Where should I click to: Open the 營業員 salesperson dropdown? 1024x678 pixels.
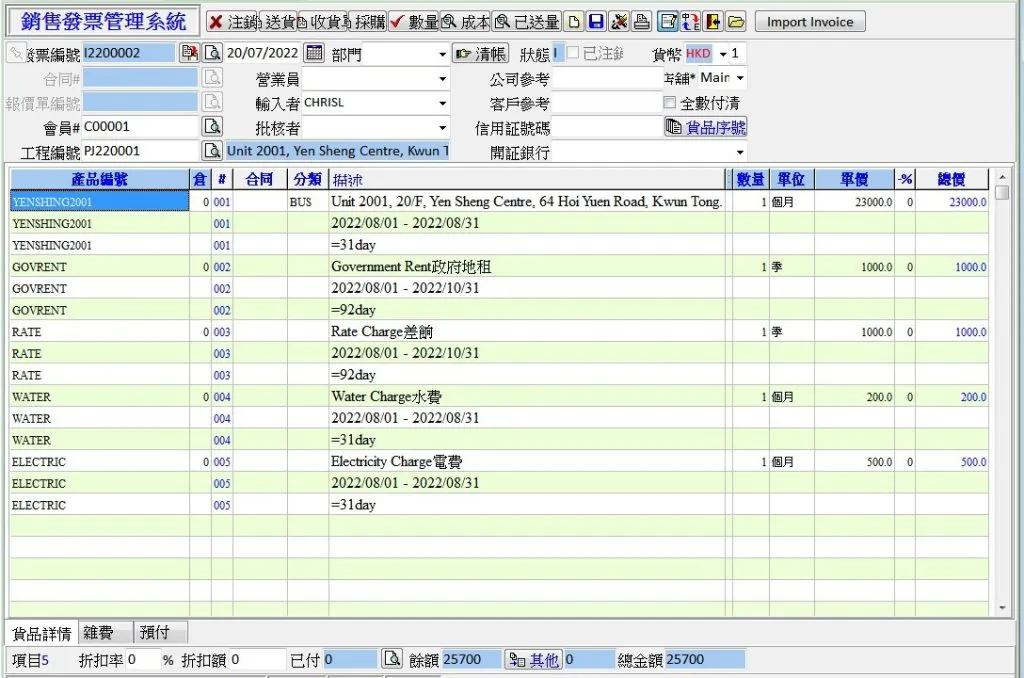442,79
